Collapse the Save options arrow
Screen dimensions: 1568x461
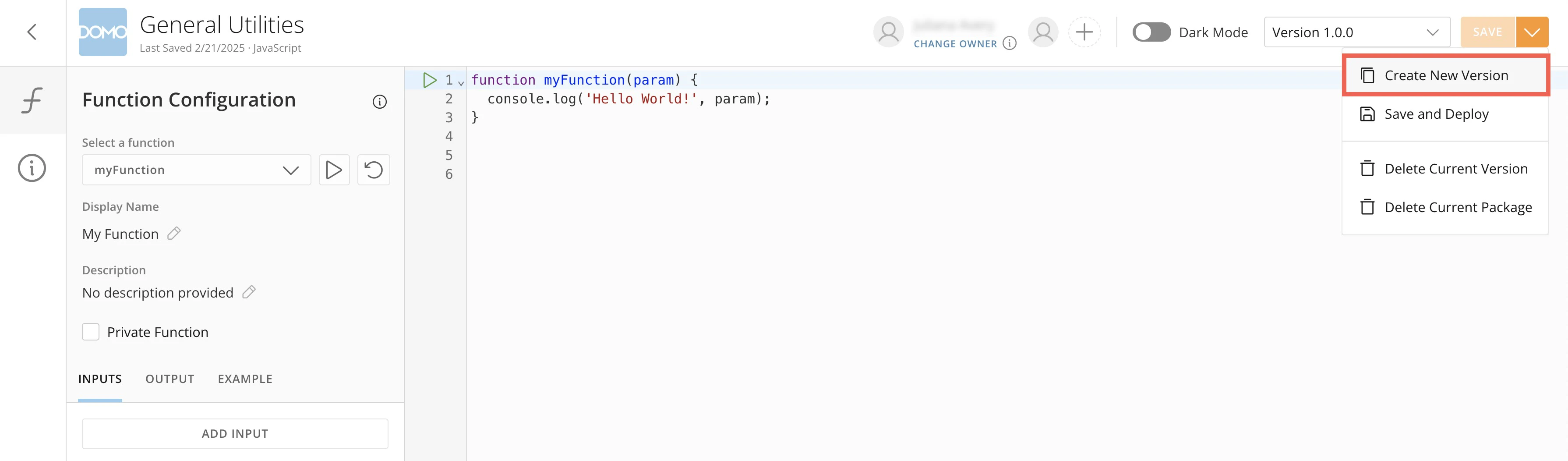tap(1532, 32)
